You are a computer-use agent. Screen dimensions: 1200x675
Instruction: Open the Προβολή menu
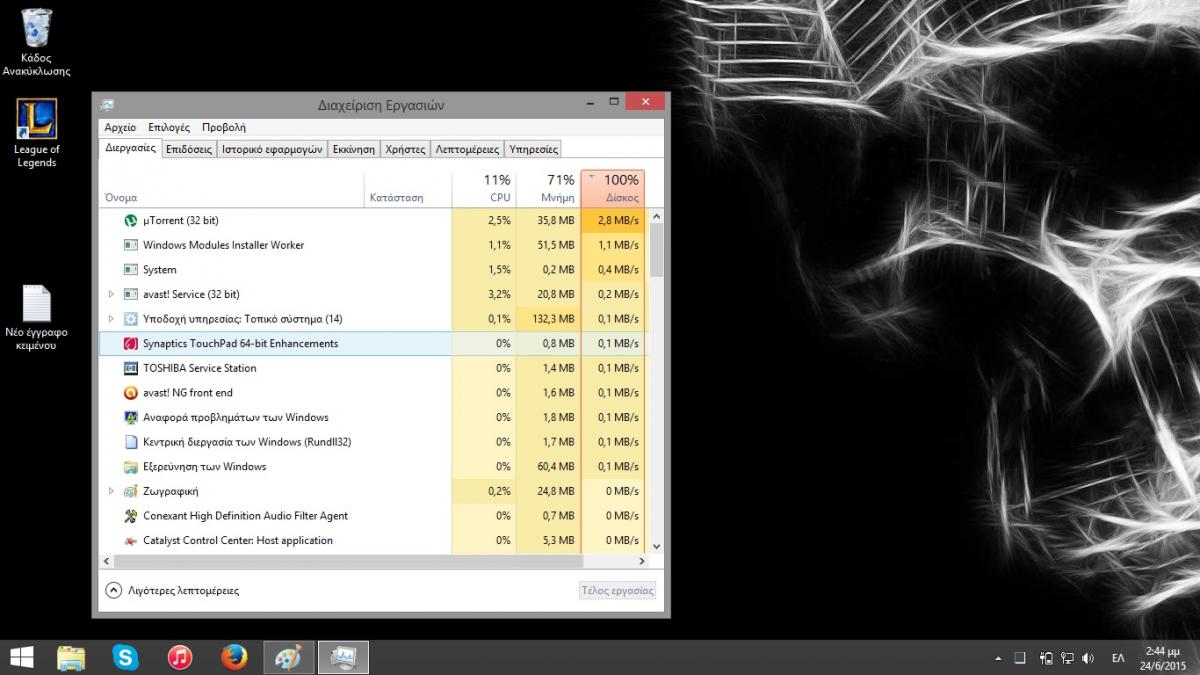point(224,128)
